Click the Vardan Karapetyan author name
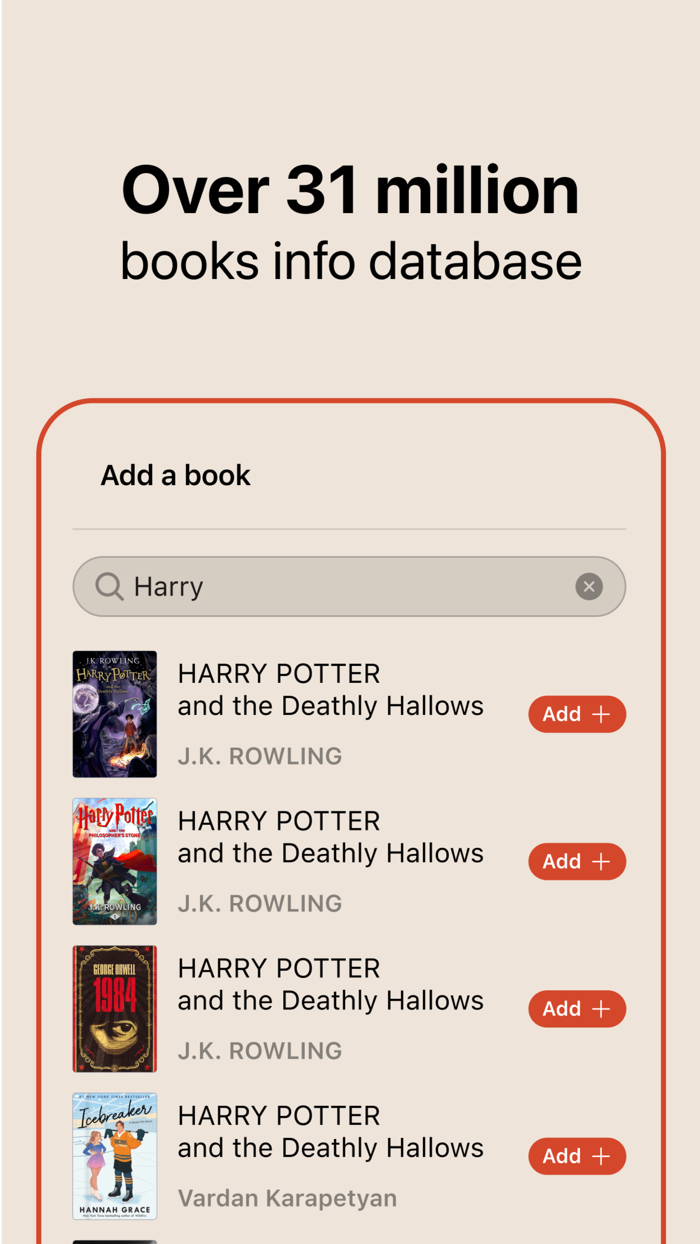The image size is (700, 1244). pyautogui.click(x=287, y=1198)
